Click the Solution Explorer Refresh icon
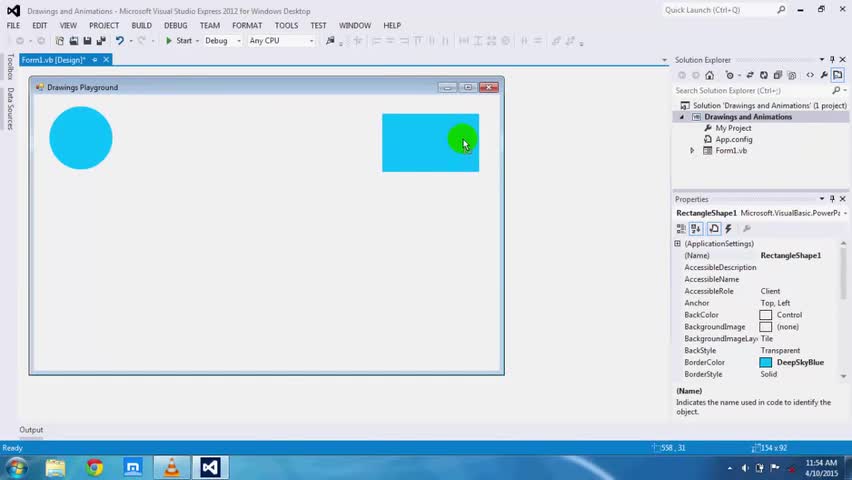 click(x=763, y=75)
